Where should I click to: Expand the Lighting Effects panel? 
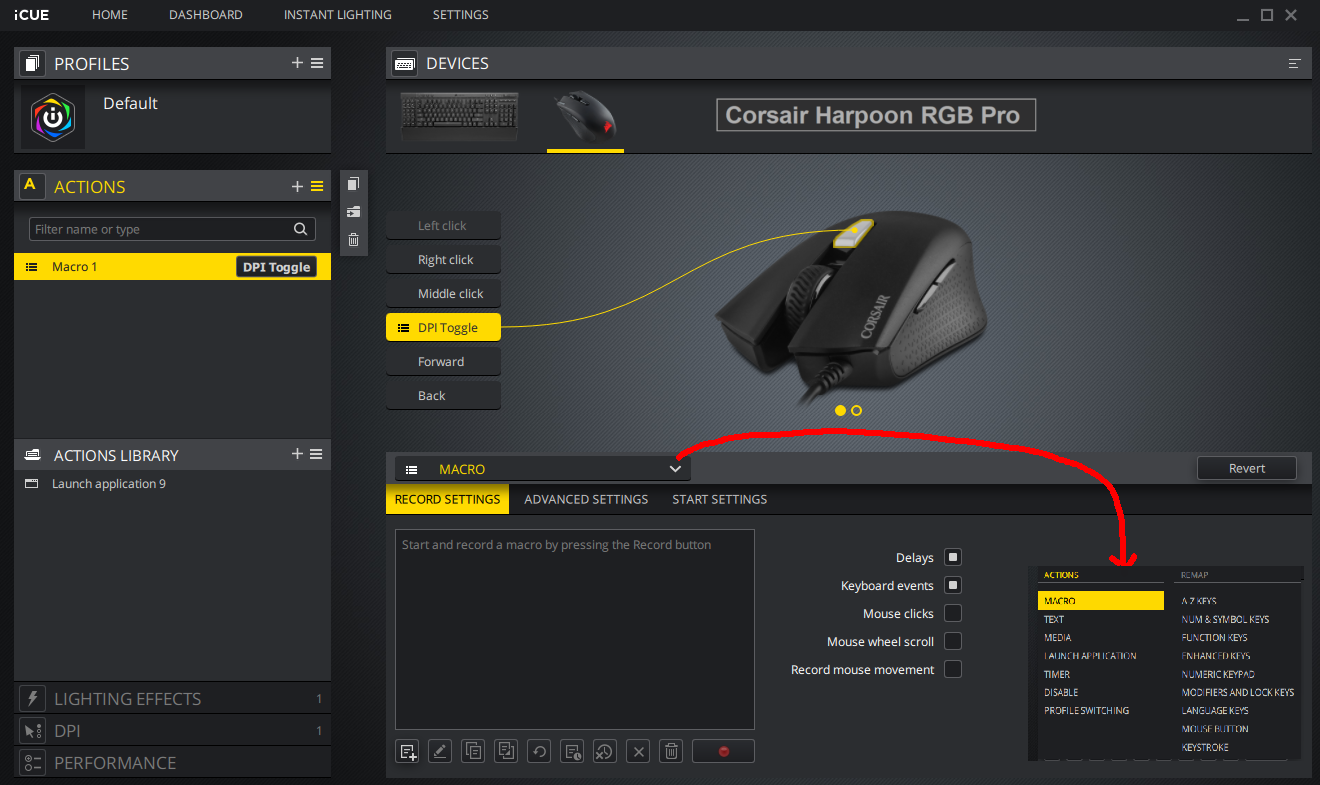(x=172, y=699)
